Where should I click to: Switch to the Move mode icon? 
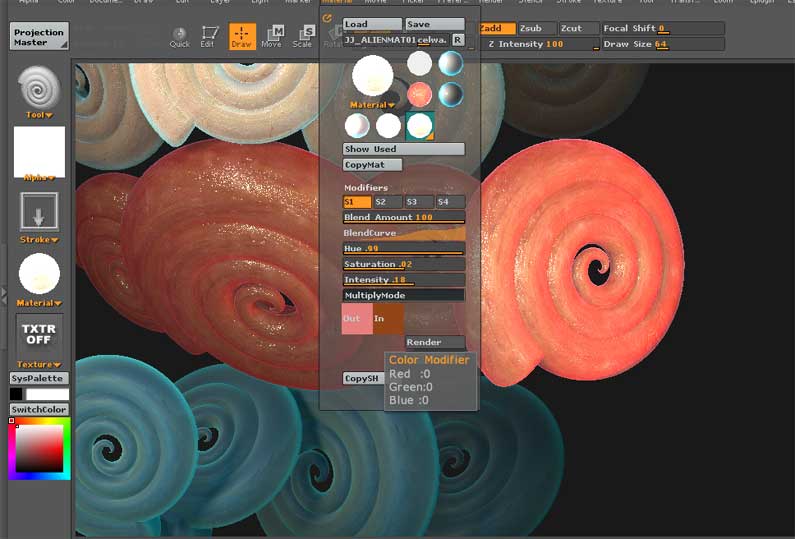click(x=272, y=37)
